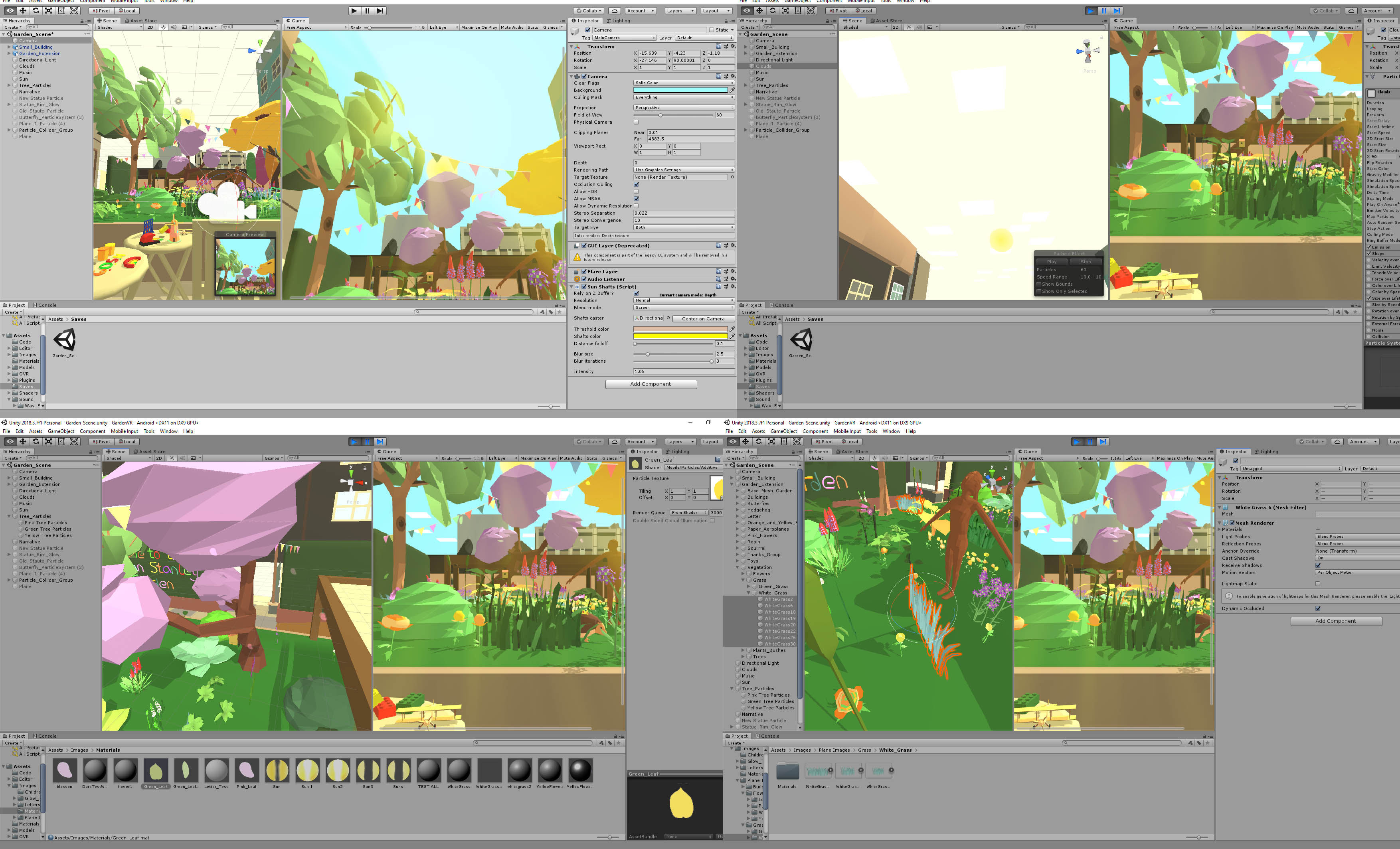Click Stop in the Particle Effect overlay

[1085, 262]
